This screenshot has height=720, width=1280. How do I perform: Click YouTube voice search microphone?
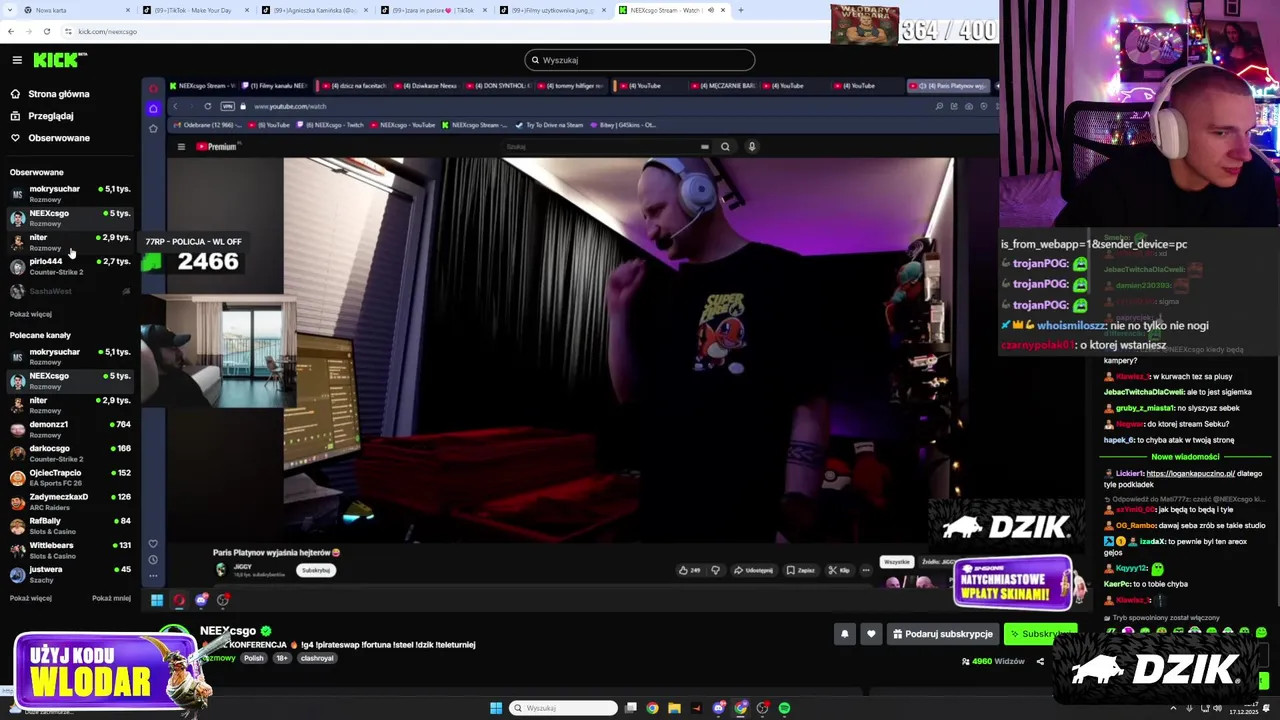click(752, 147)
